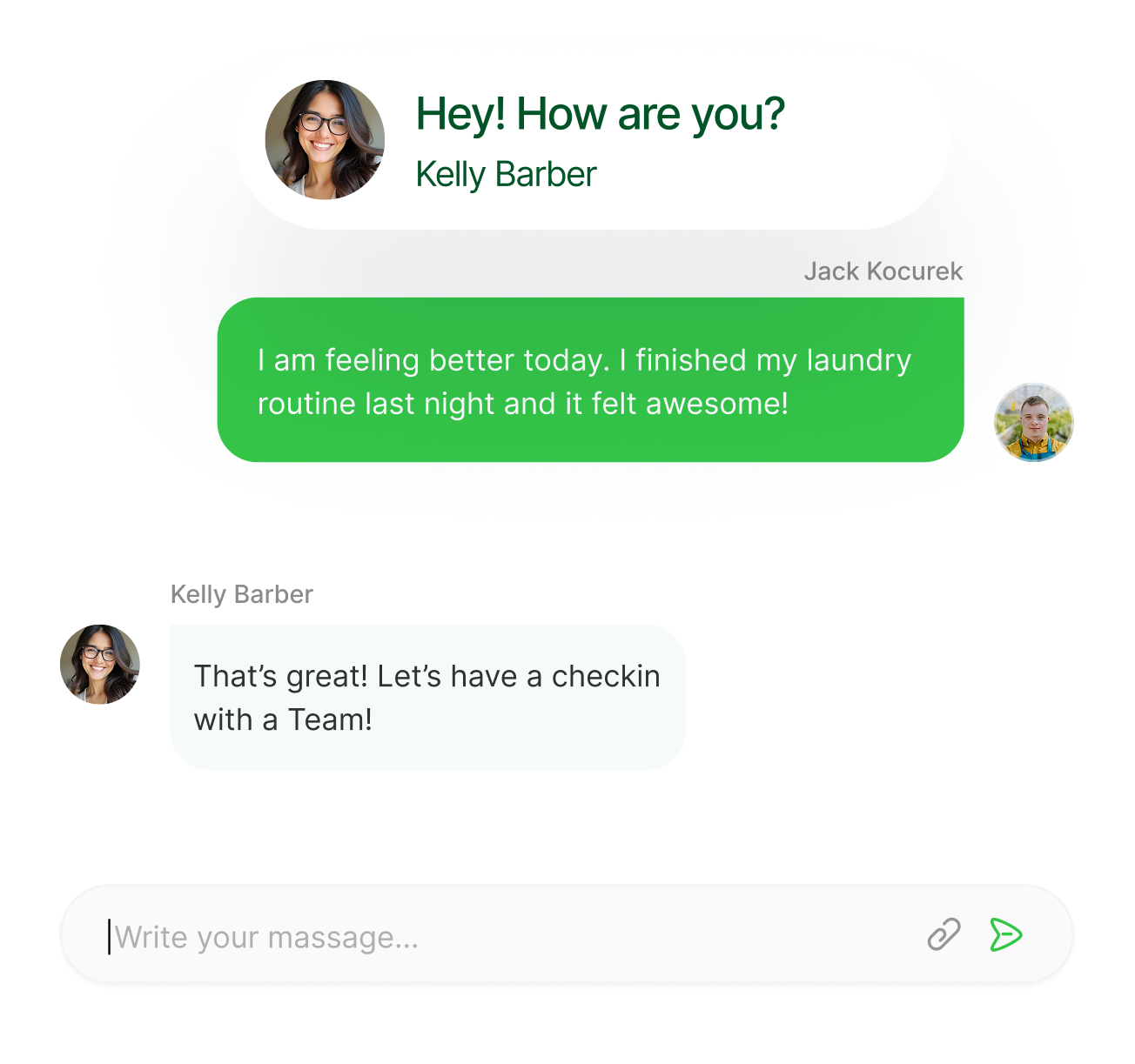Click the 'Hey! How are you?' heading
Image resolution: width=1135 pixels, height=1064 pixels.
click(600, 115)
